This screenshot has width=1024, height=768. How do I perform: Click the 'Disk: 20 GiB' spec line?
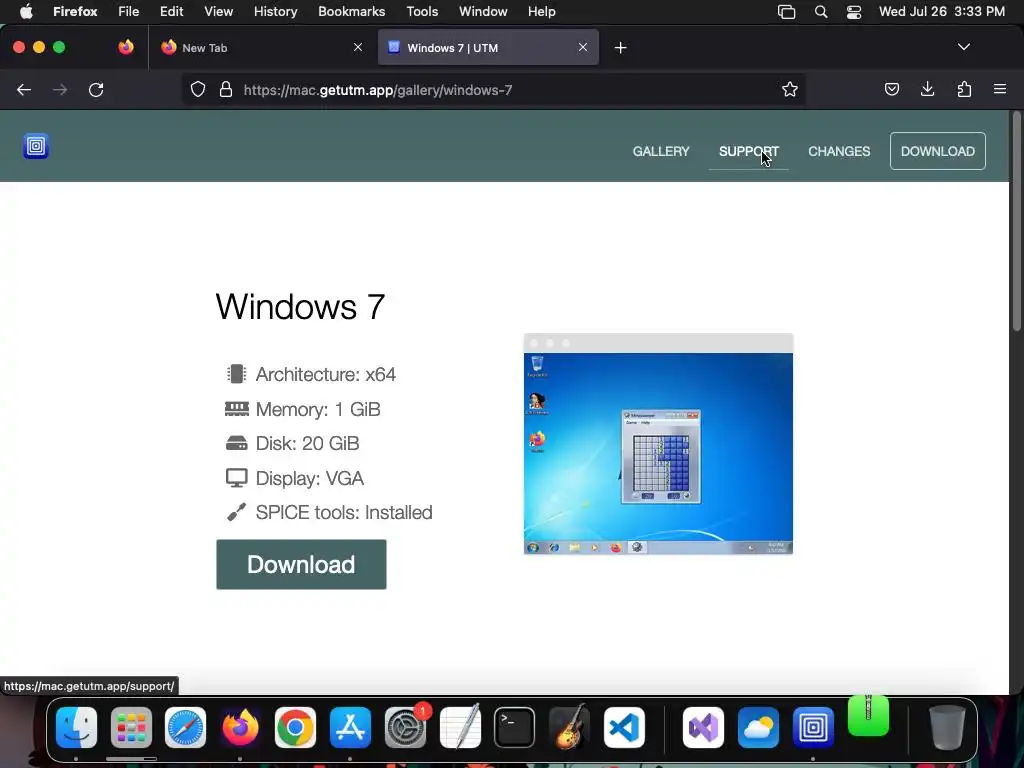(292, 443)
